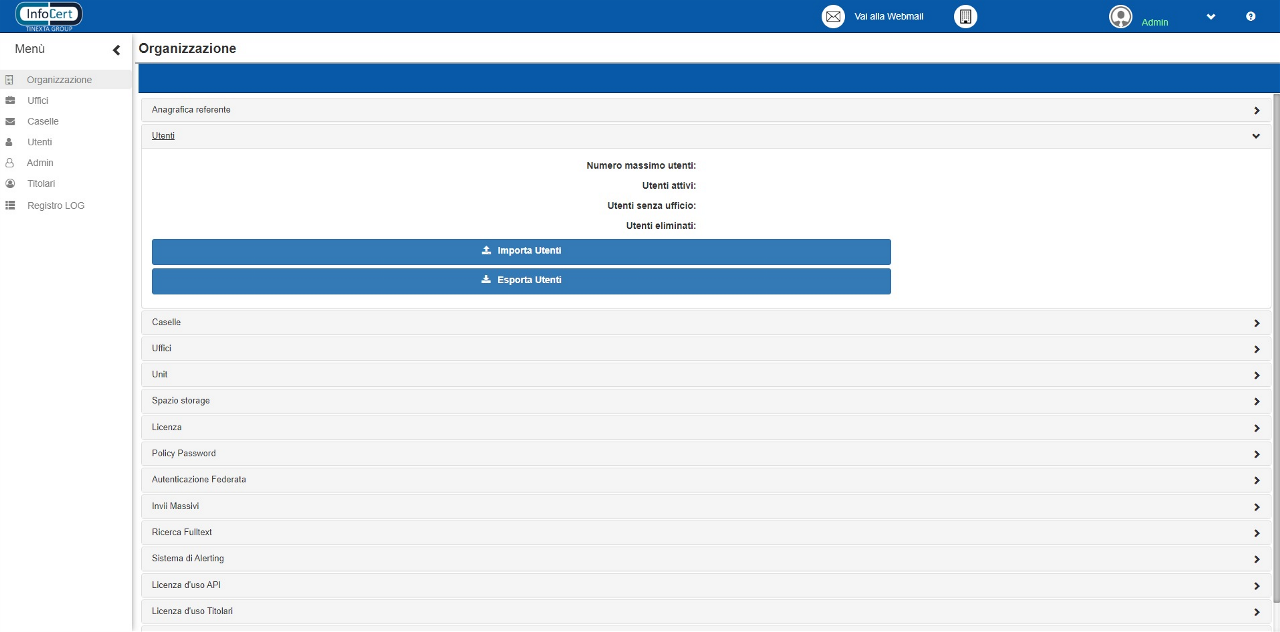Expand the Autenticazione Federata section
This screenshot has height=632, width=1280.
tap(1256, 480)
